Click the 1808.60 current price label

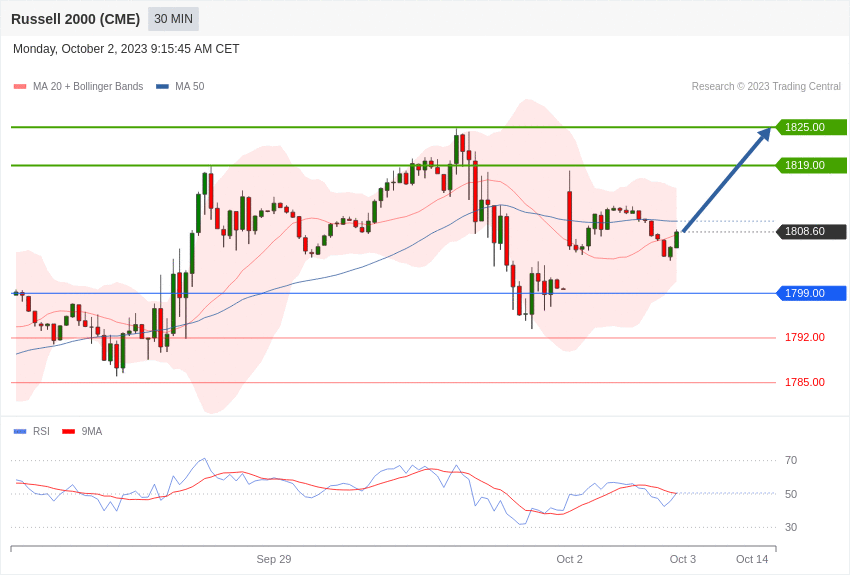click(811, 232)
